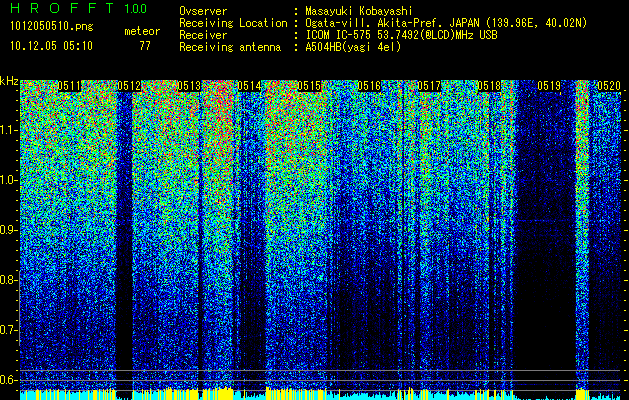Screen dimensions: 629x400
Task: Click the 0512 time marker
Action: [129, 86]
